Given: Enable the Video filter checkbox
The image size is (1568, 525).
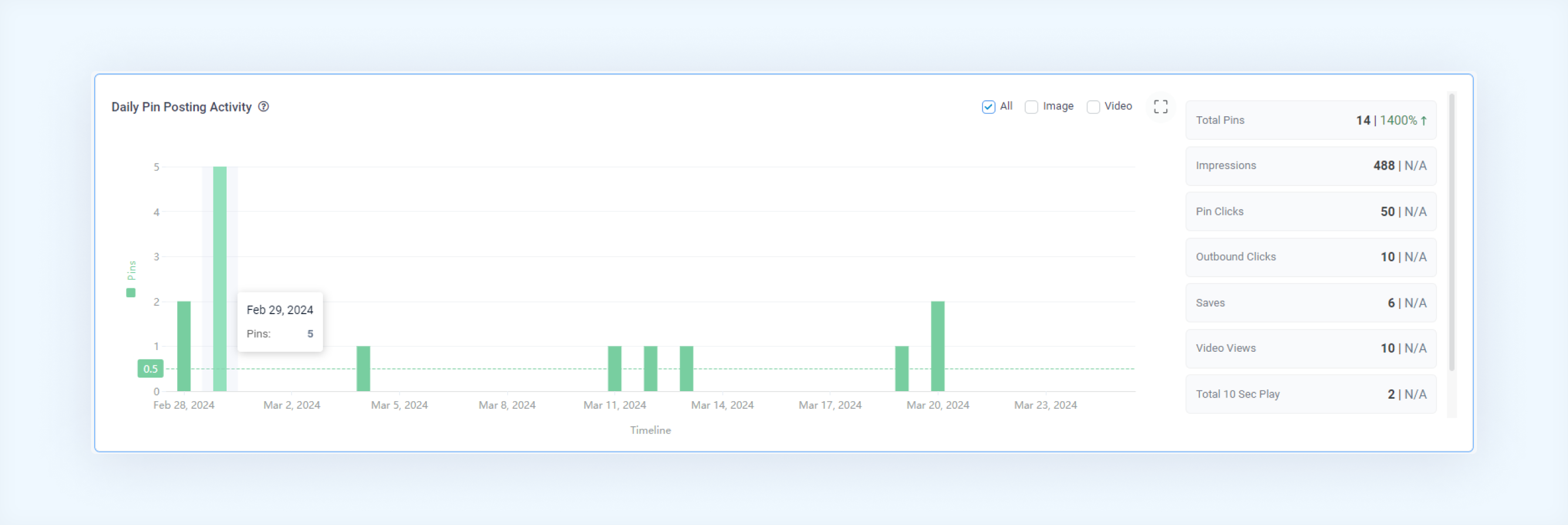Looking at the screenshot, I should click(1093, 106).
